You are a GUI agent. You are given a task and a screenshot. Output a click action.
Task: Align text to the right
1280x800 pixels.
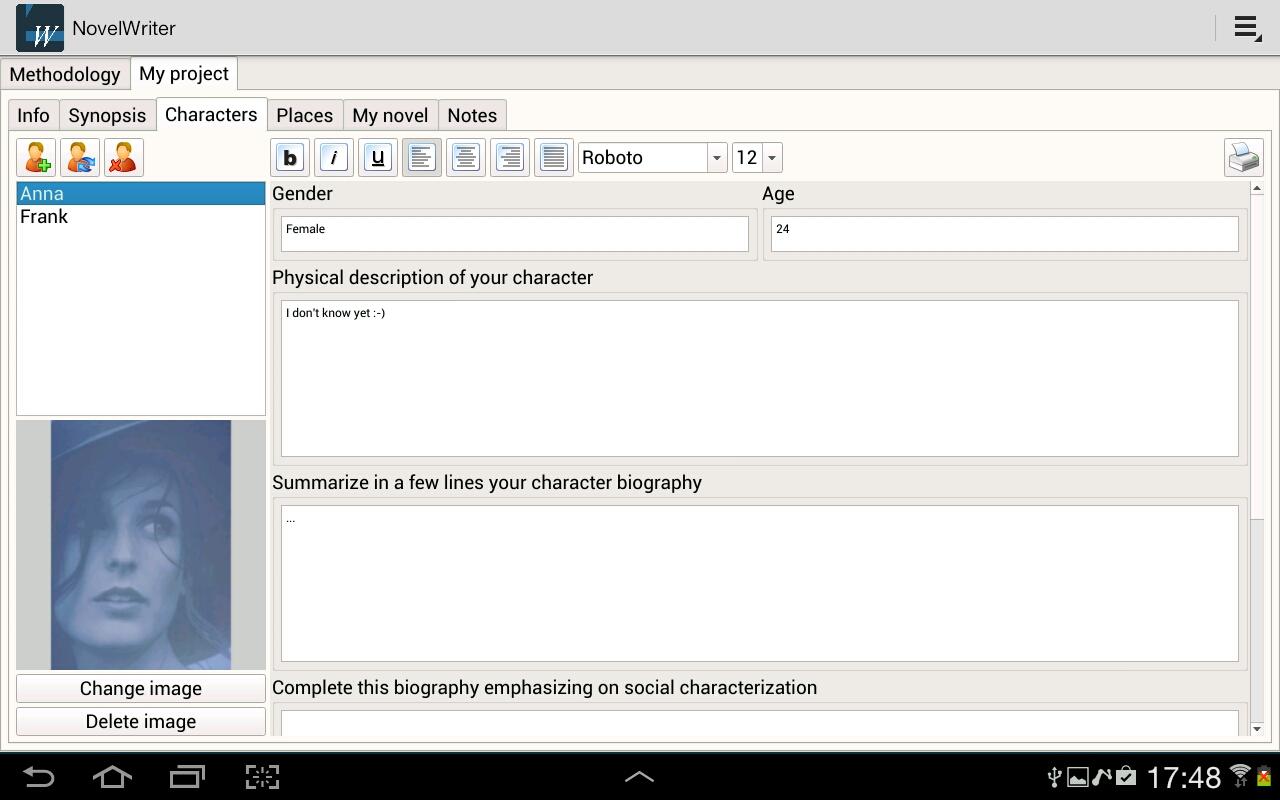[x=510, y=158]
